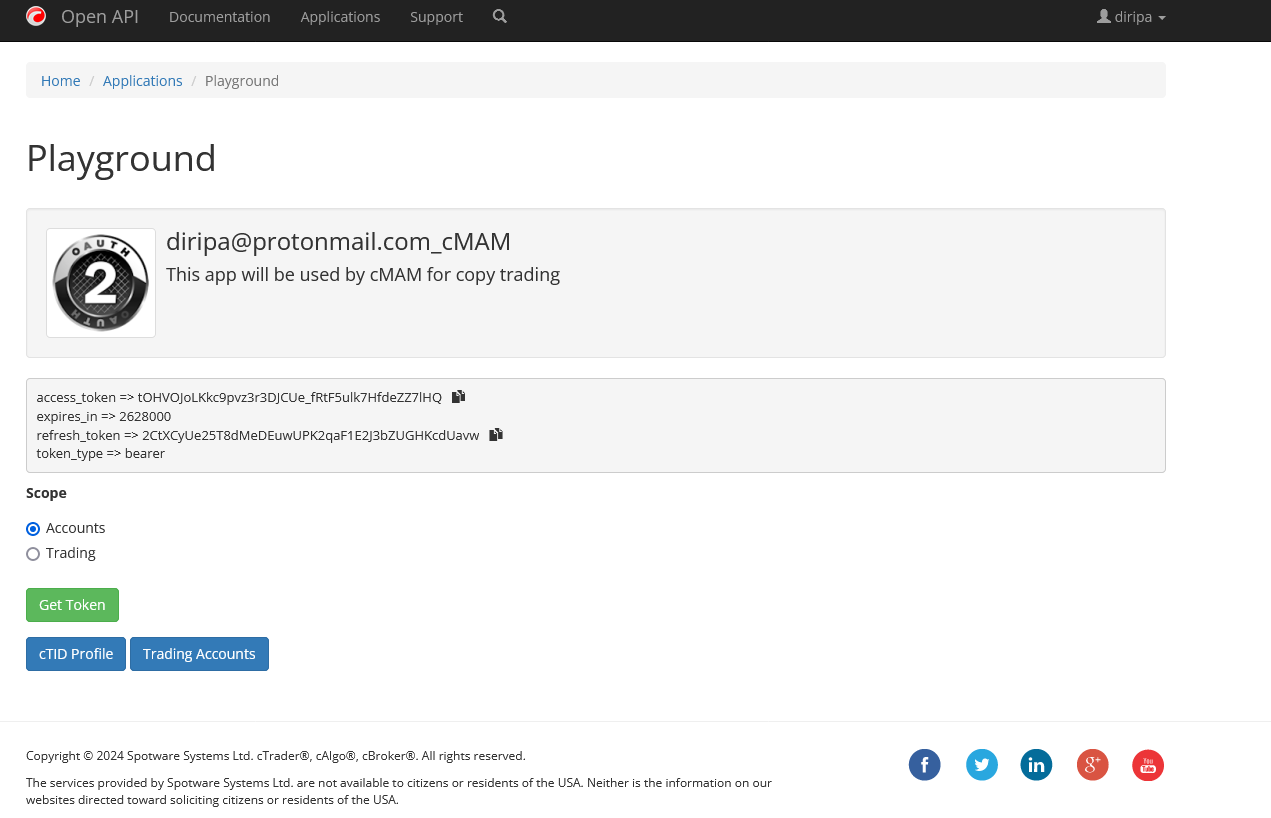Image resolution: width=1271 pixels, height=818 pixels.
Task: Copy the access_token with its clipboard icon
Action: (x=458, y=397)
